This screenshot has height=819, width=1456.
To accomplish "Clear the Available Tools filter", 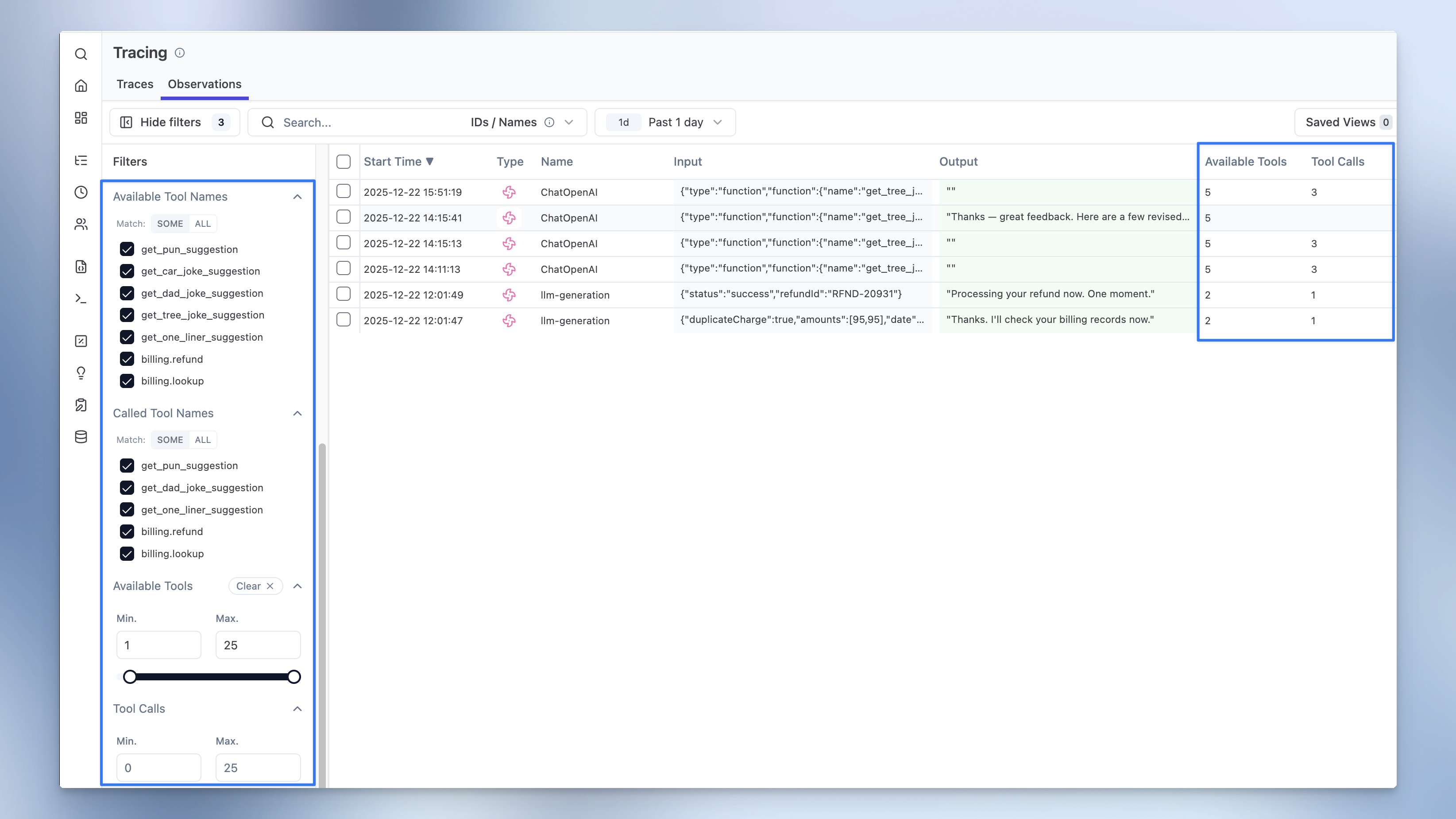I will [255, 586].
